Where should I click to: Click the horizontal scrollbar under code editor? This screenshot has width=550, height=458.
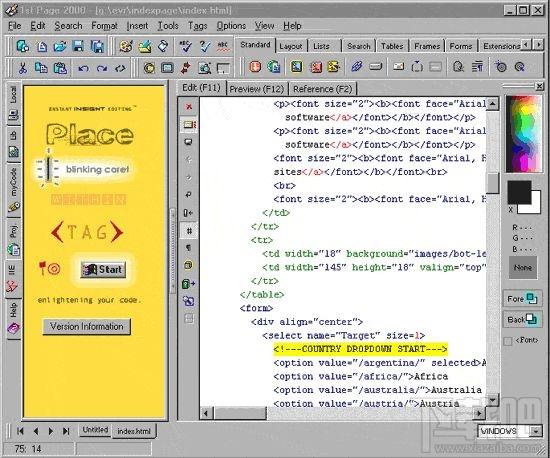(342, 413)
